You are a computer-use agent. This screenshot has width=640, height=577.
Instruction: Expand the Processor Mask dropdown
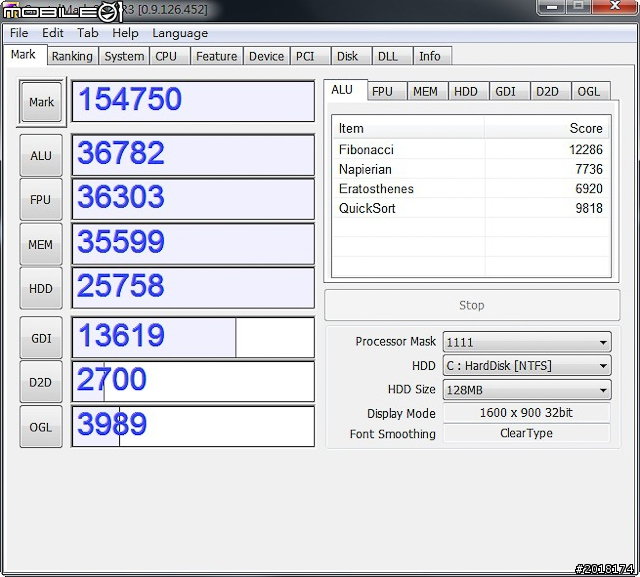coord(526,342)
